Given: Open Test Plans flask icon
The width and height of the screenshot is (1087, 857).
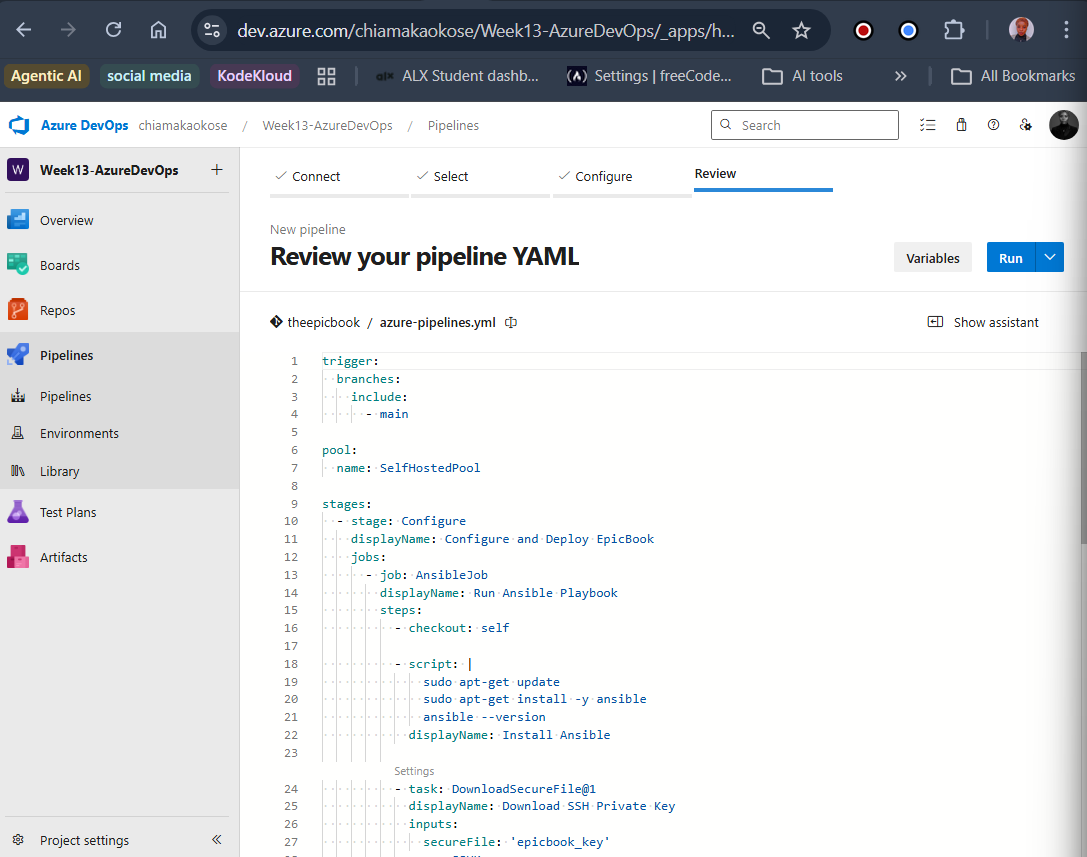Looking at the screenshot, I should point(18,512).
